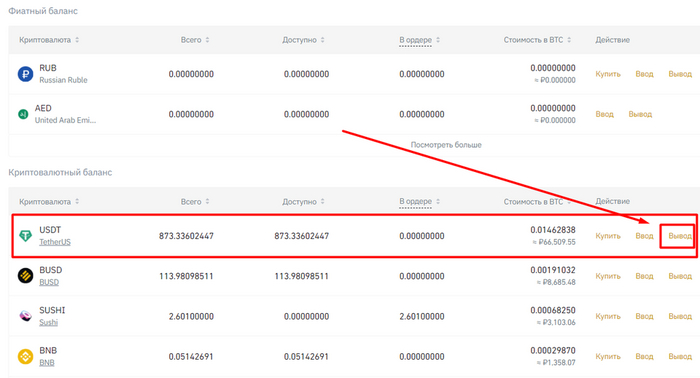The width and height of the screenshot is (700, 378).
Task: Click the SUSHI token icon
Action: tap(25, 316)
